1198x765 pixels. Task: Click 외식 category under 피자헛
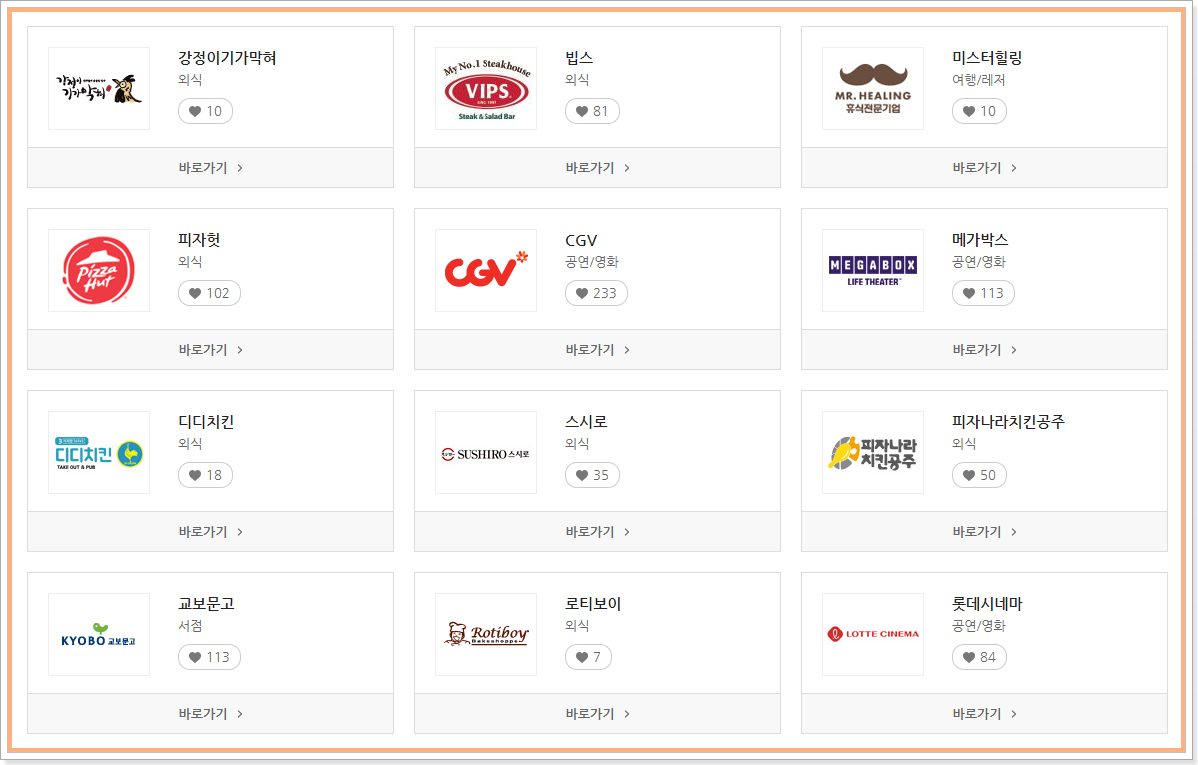(x=190, y=261)
